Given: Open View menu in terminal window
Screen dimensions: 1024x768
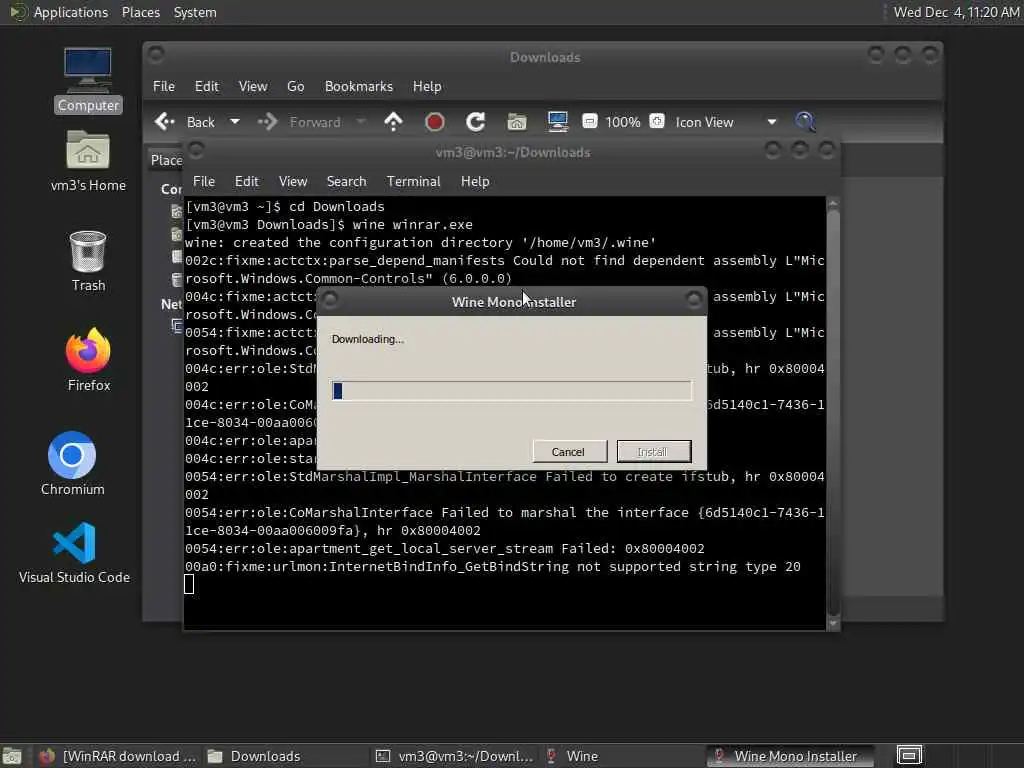Looking at the screenshot, I should click(x=293, y=182).
